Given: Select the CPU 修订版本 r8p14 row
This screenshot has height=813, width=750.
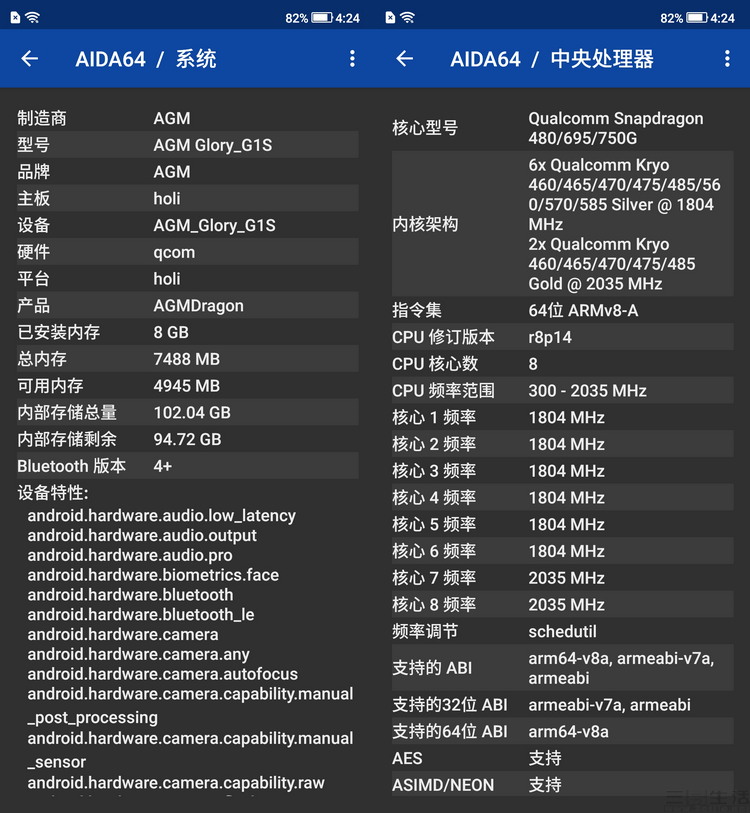Looking at the screenshot, I should (x=563, y=338).
